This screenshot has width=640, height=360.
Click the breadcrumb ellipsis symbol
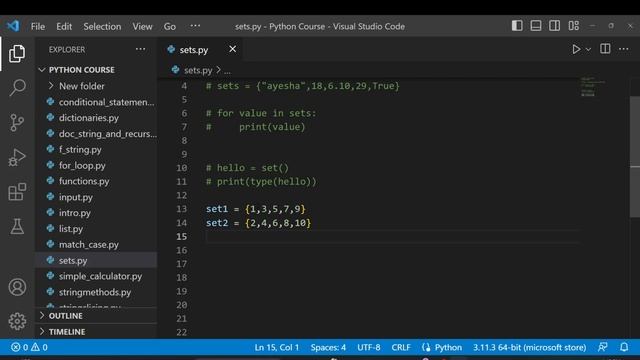pyautogui.click(x=227, y=71)
